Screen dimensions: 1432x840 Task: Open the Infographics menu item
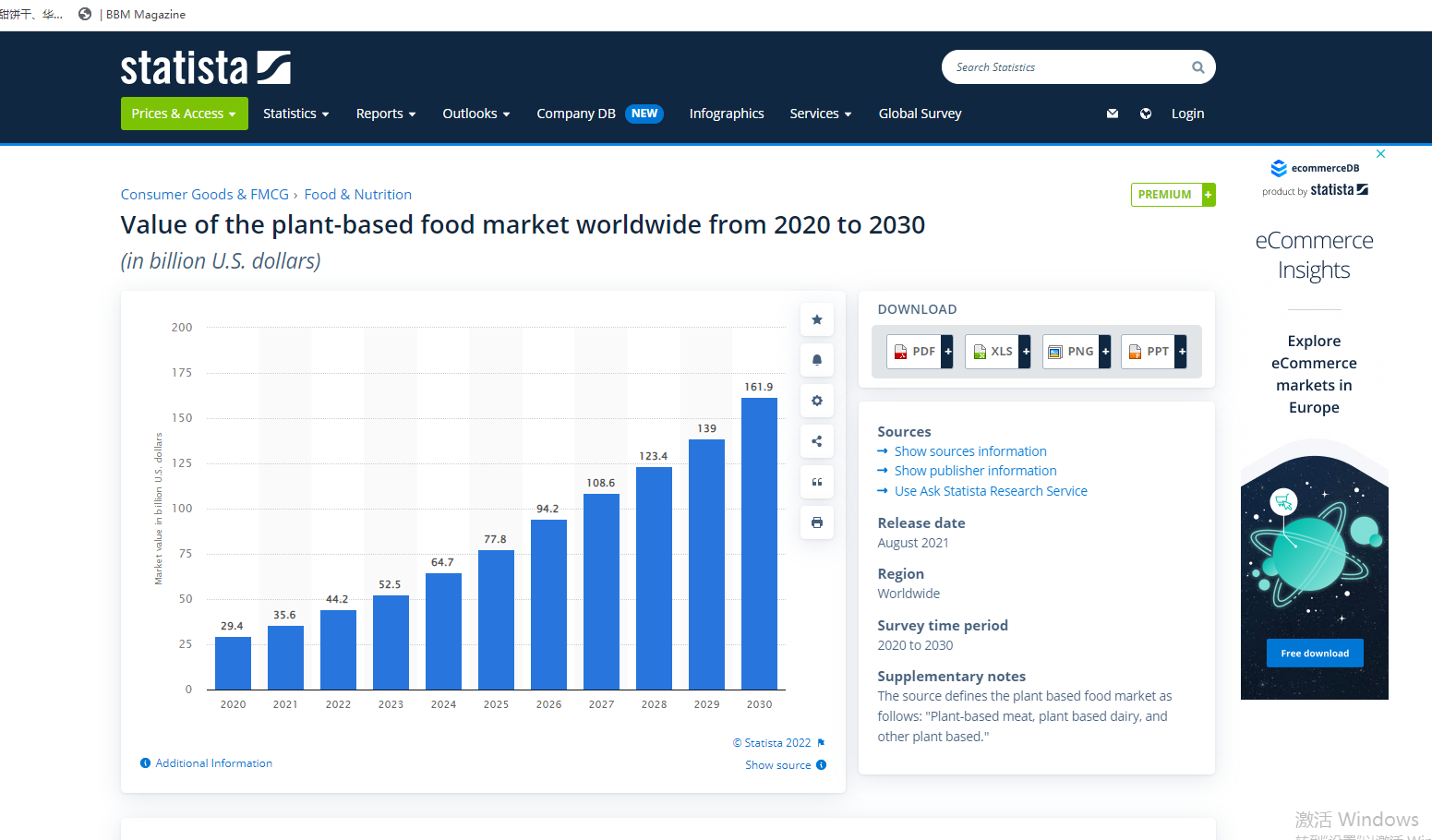coord(726,114)
